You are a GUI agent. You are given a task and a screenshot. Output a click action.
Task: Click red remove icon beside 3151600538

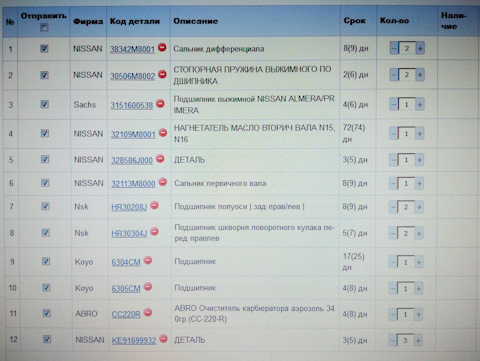coord(160,104)
